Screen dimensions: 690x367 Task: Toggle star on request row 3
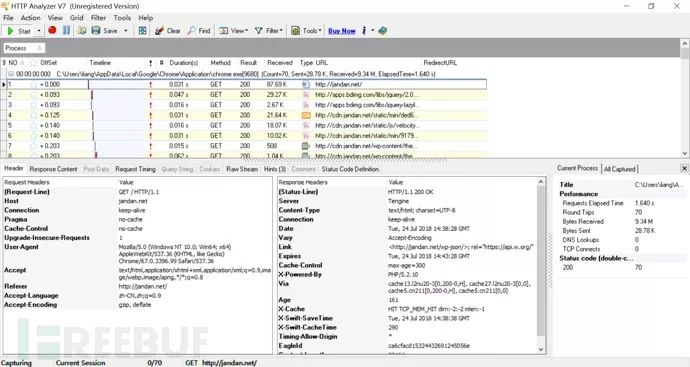pos(33,105)
